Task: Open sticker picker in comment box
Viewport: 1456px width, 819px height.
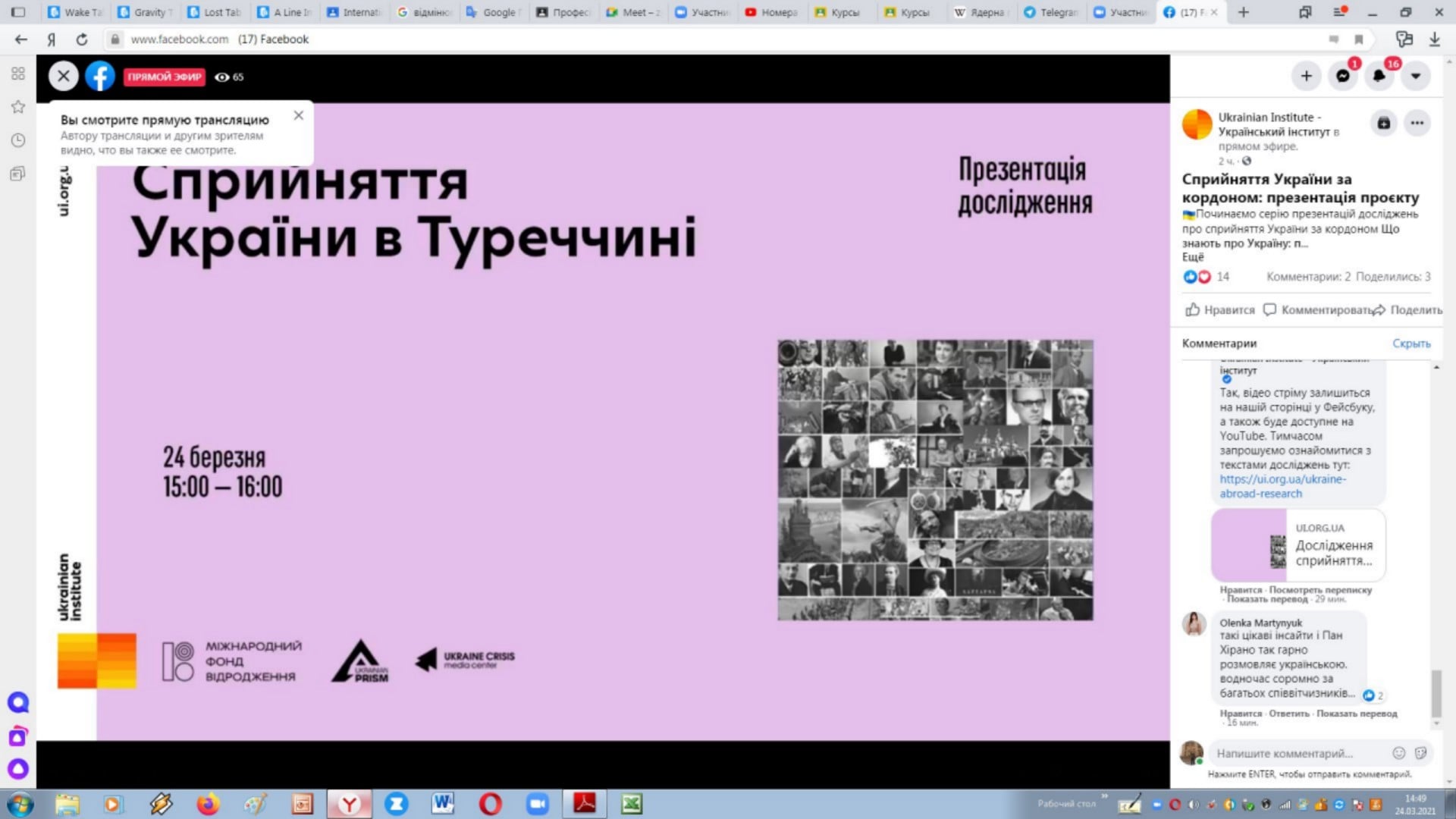Action: tap(1420, 753)
